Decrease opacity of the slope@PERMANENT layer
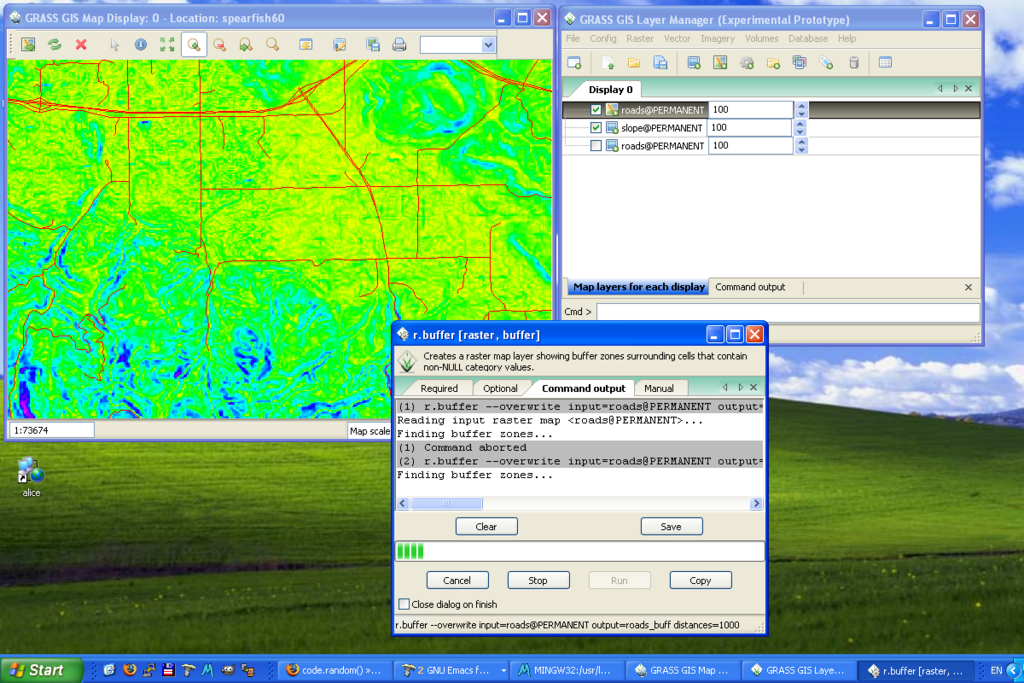This screenshot has width=1024, height=683. pyautogui.click(x=801, y=132)
